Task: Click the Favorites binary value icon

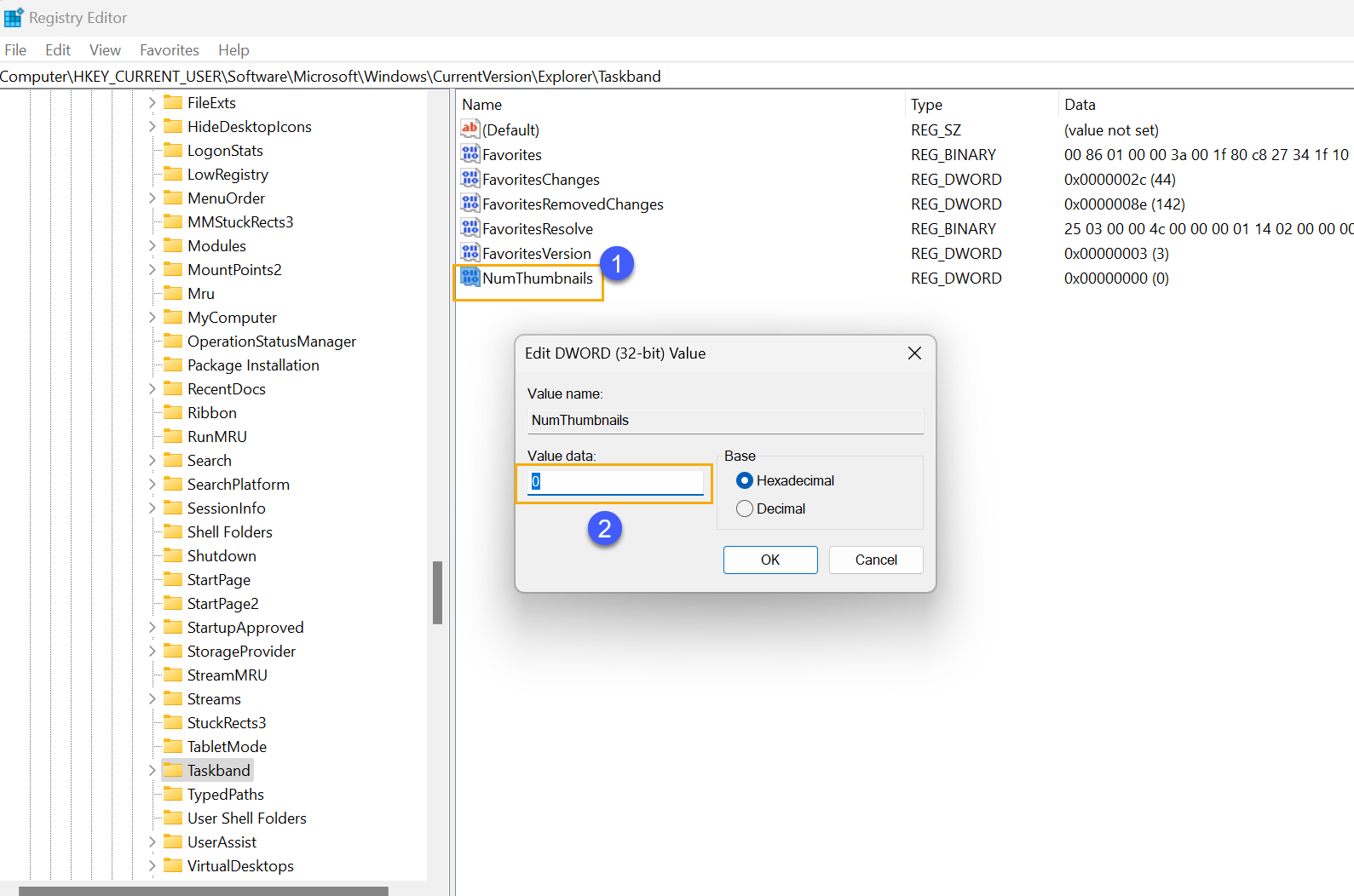Action: [470, 154]
